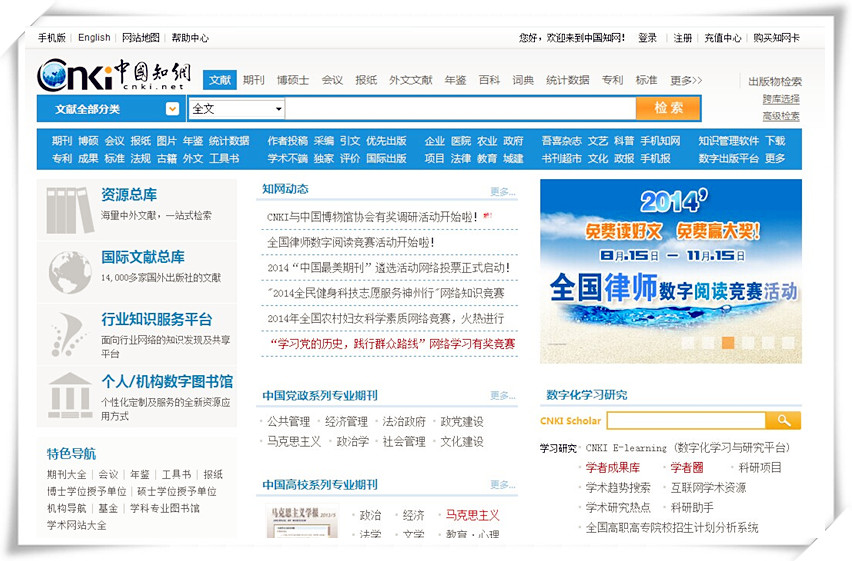Select the highlighted orange banner slide indicator
Image resolution: width=852 pixels, height=561 pixels.
click(x=728, y=342)
